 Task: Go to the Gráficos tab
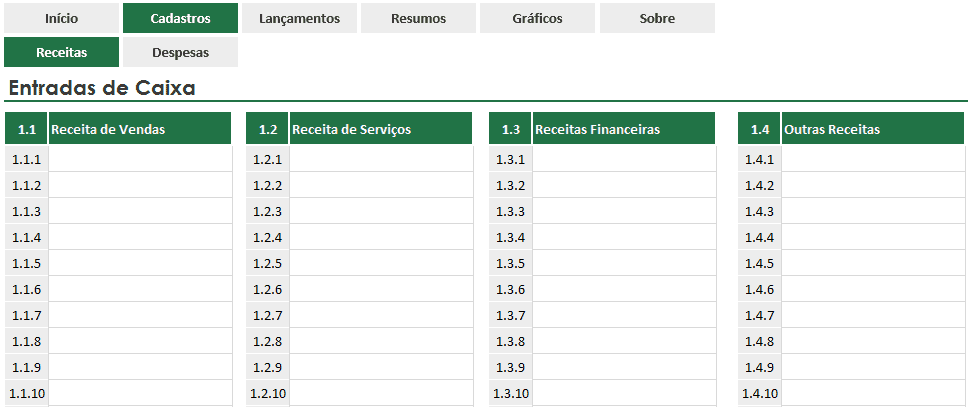[x=538, y=18]
